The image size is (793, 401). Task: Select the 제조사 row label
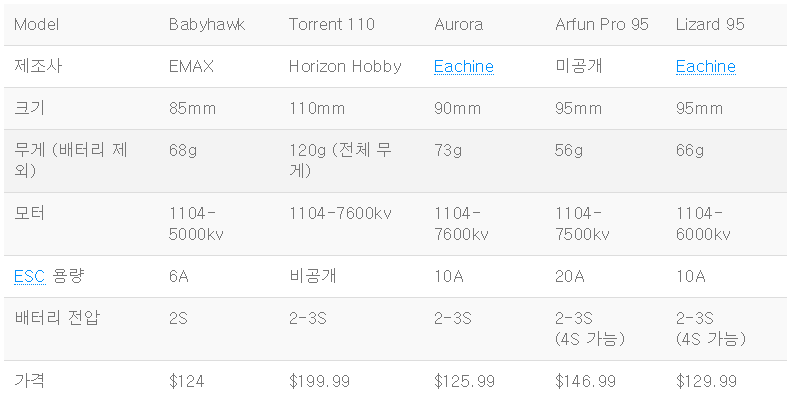tap(38, 66)
